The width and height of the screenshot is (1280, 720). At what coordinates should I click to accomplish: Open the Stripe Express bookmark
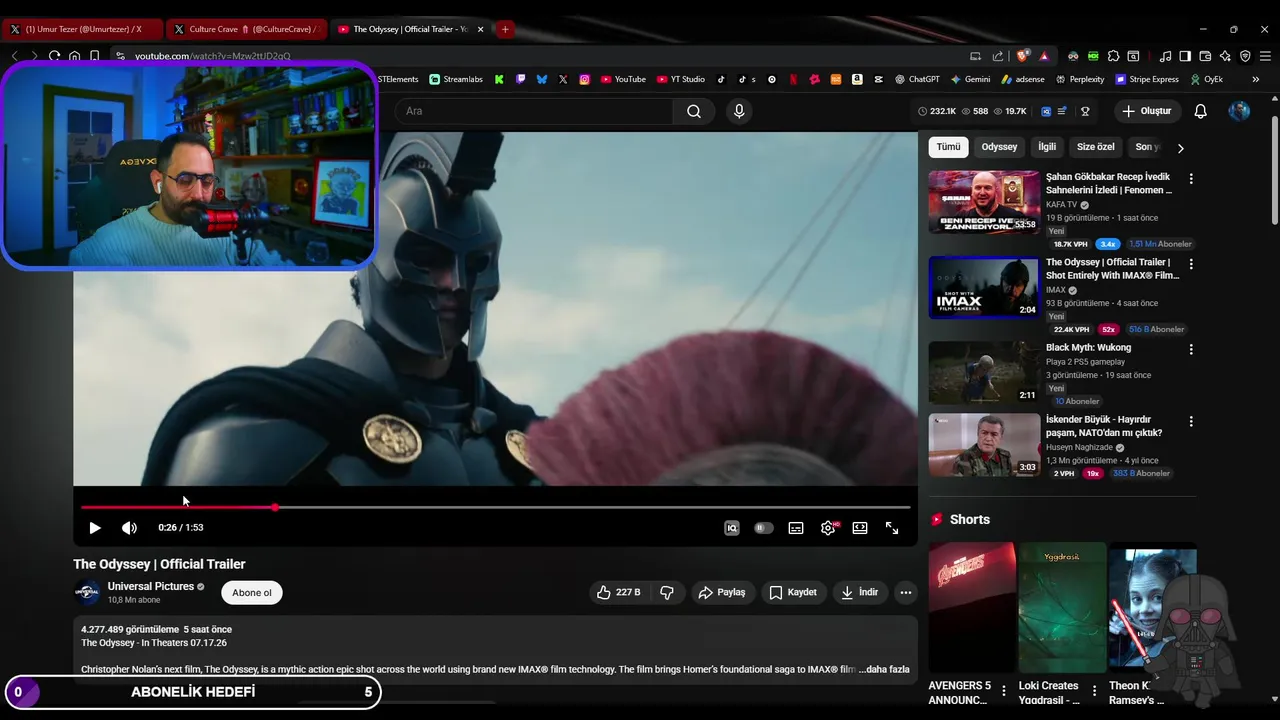point(1147,79)
